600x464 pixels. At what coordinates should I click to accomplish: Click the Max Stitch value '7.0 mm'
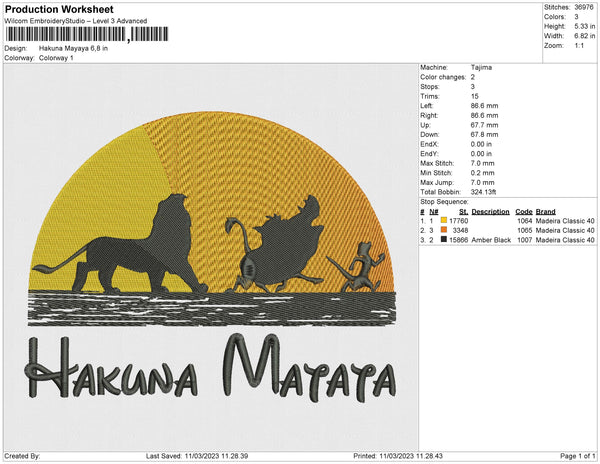click(x=483, y=163)
